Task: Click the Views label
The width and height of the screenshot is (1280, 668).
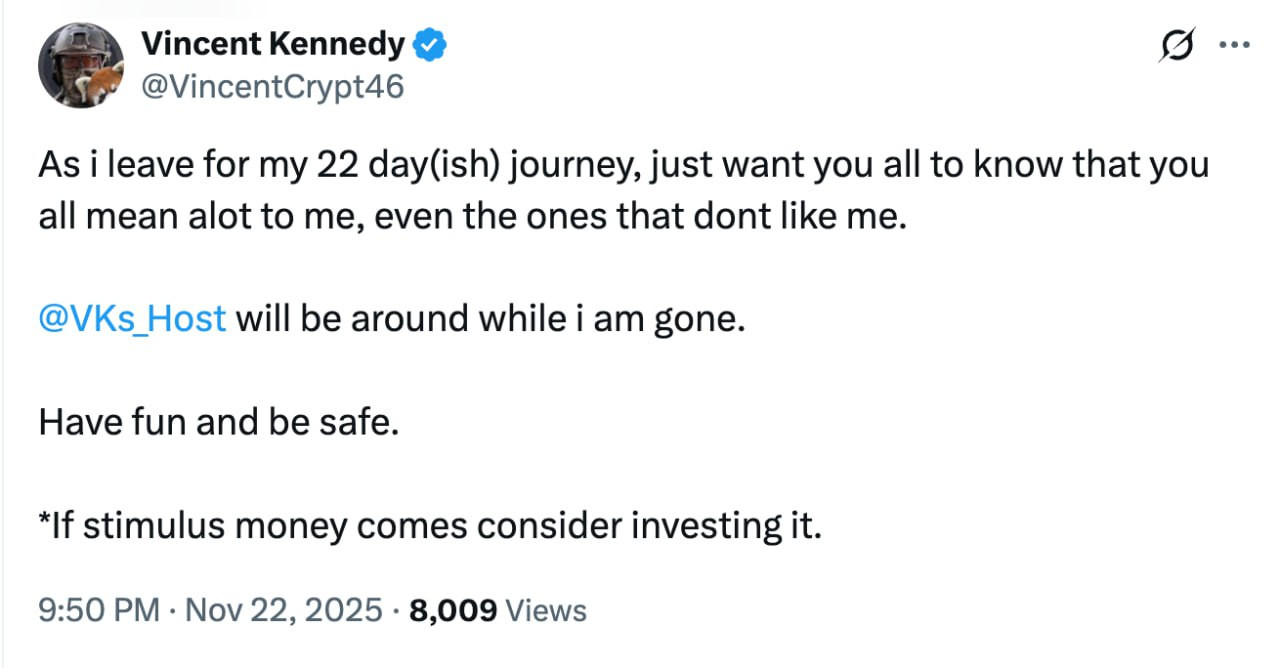Action: click(547, 608)
